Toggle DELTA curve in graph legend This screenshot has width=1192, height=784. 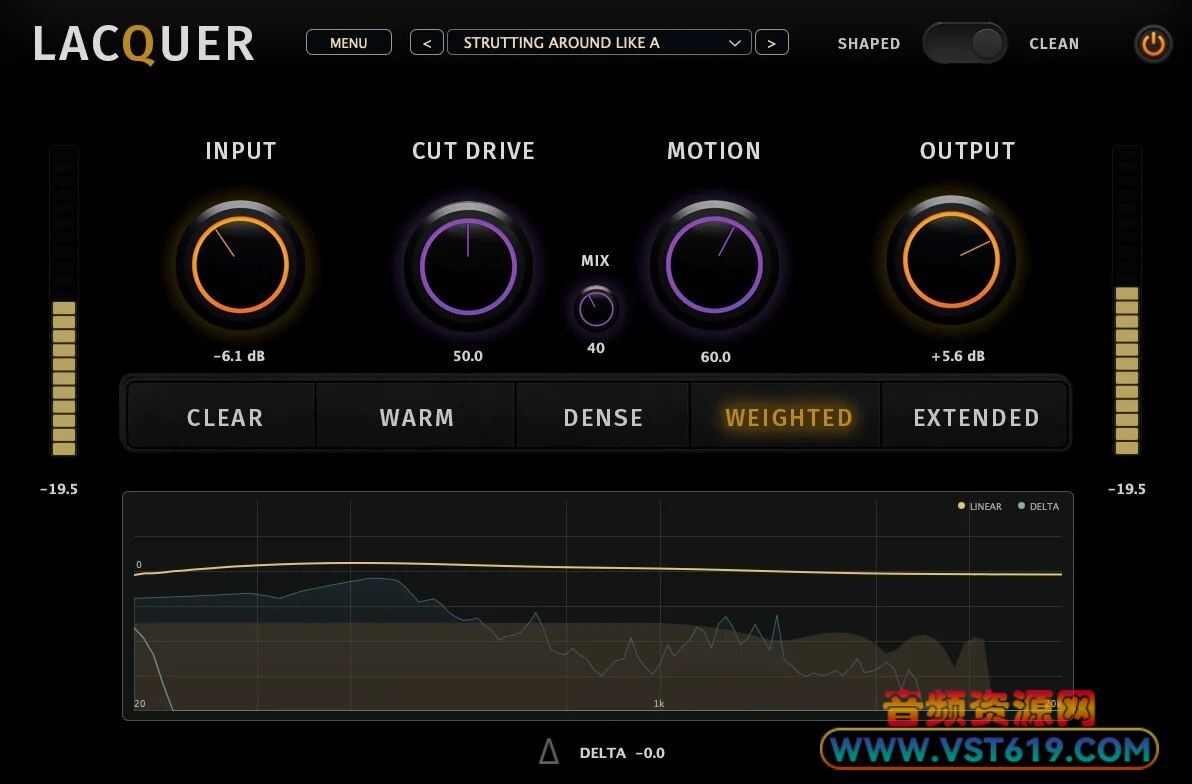(1038, 506)
